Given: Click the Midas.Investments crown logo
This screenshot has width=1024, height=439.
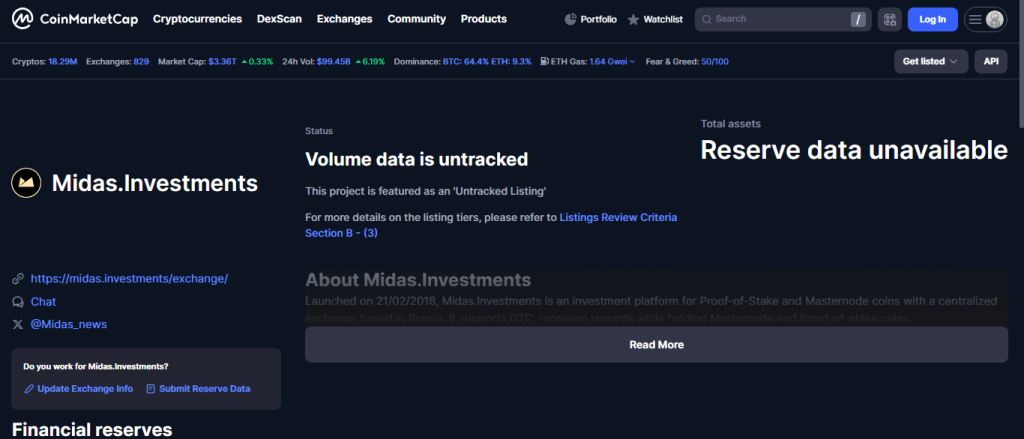Looking at the screenshot, I should coord(25,183).
